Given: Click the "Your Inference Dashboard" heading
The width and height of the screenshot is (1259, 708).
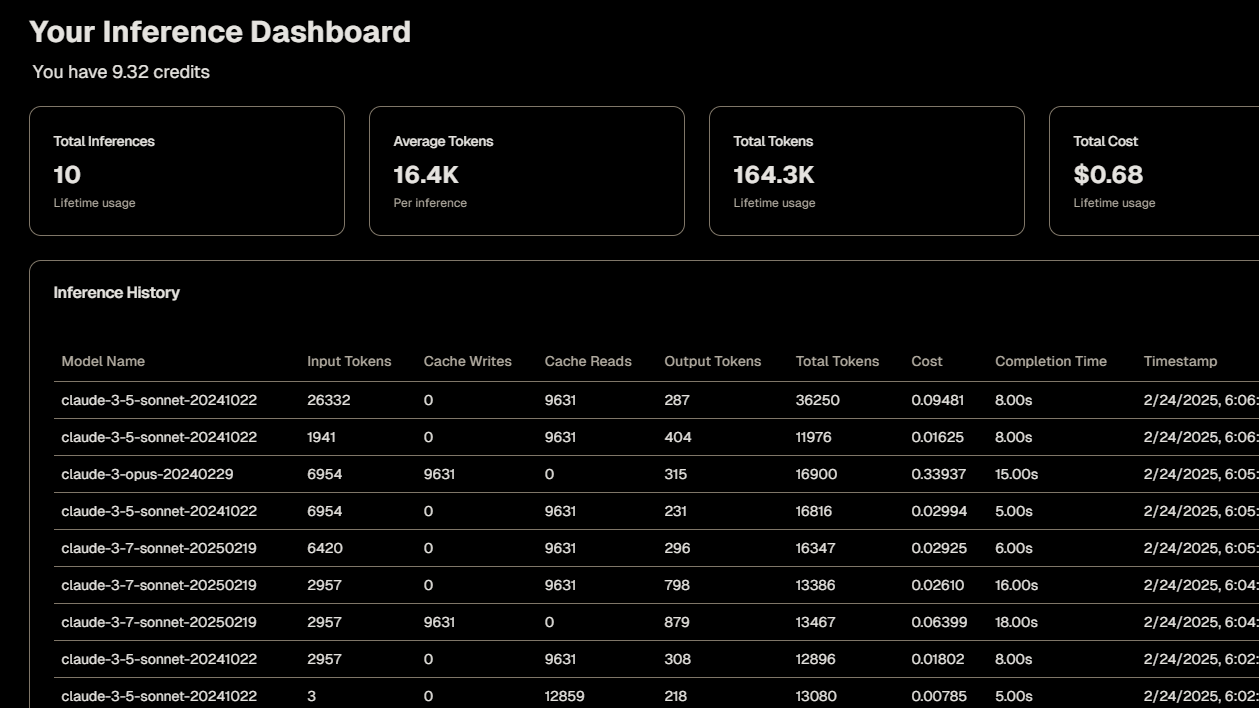Looking at the screenshot, I should click(x=220, y=32).
